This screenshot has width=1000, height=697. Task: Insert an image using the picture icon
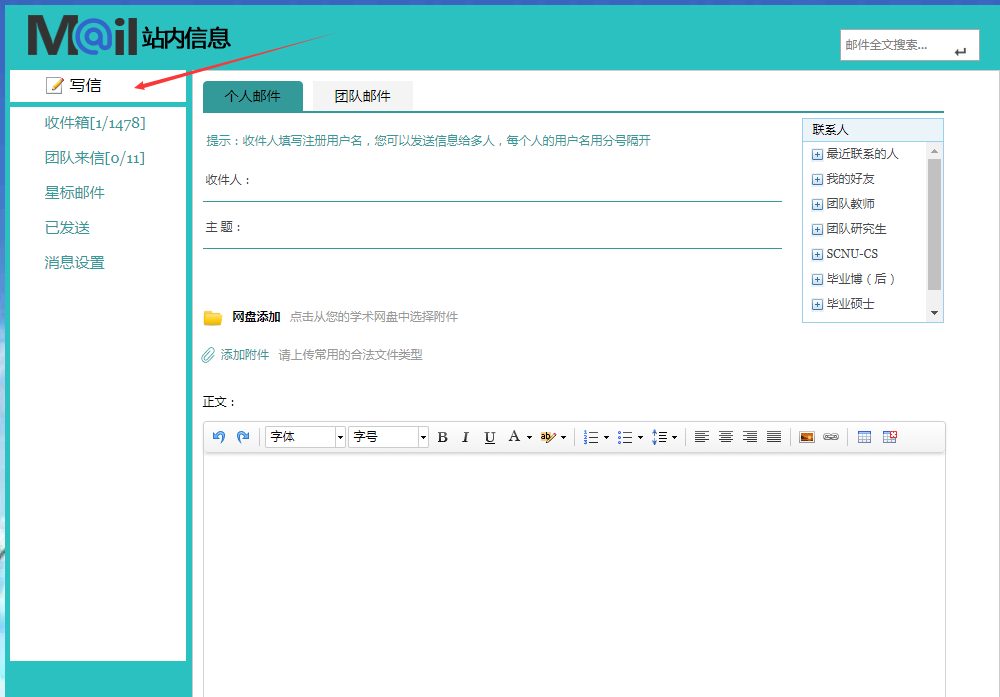806,437
